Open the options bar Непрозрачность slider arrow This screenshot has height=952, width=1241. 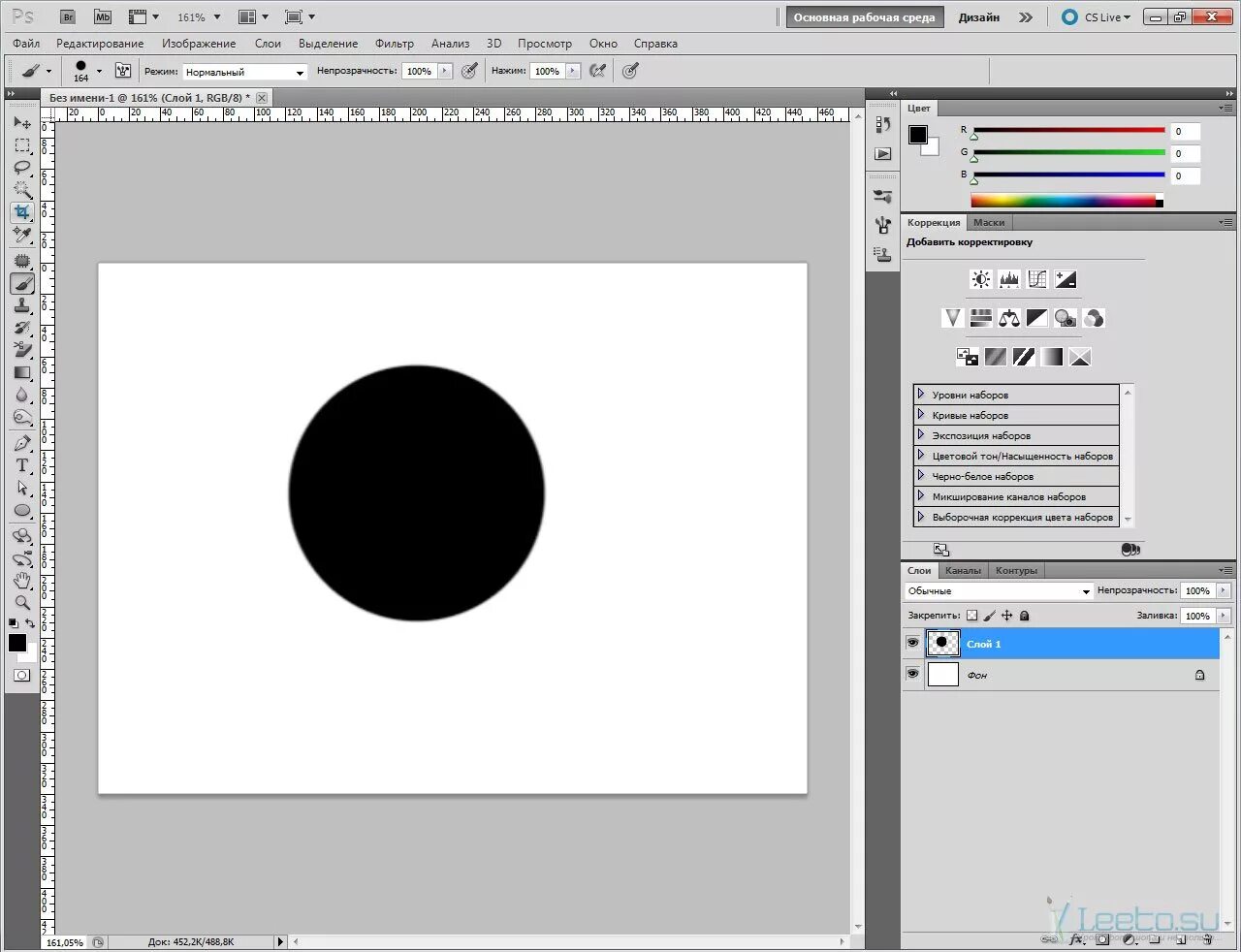pyautogui.click(x=445, y=71)
